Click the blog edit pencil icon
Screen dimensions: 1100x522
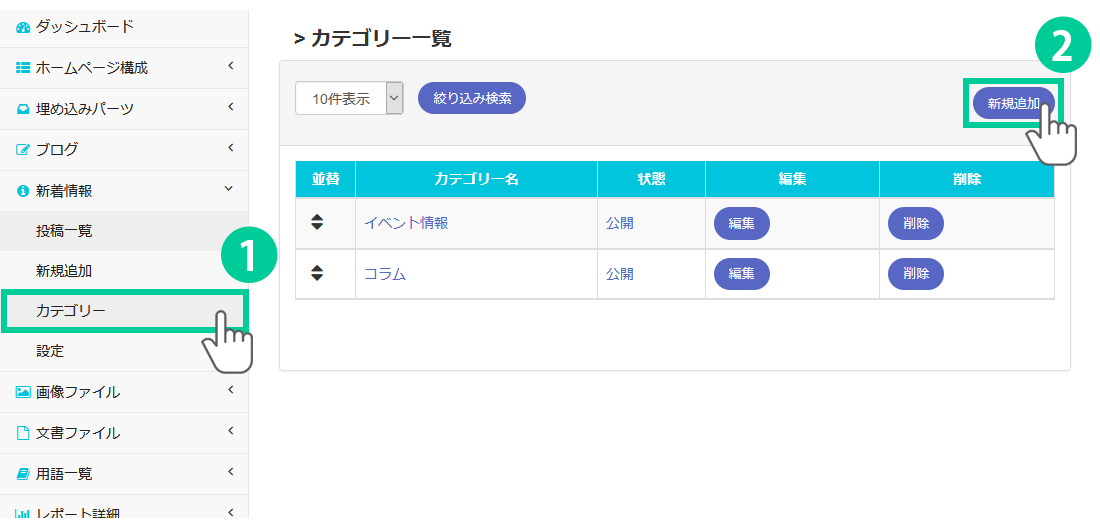tap(23, 150)
